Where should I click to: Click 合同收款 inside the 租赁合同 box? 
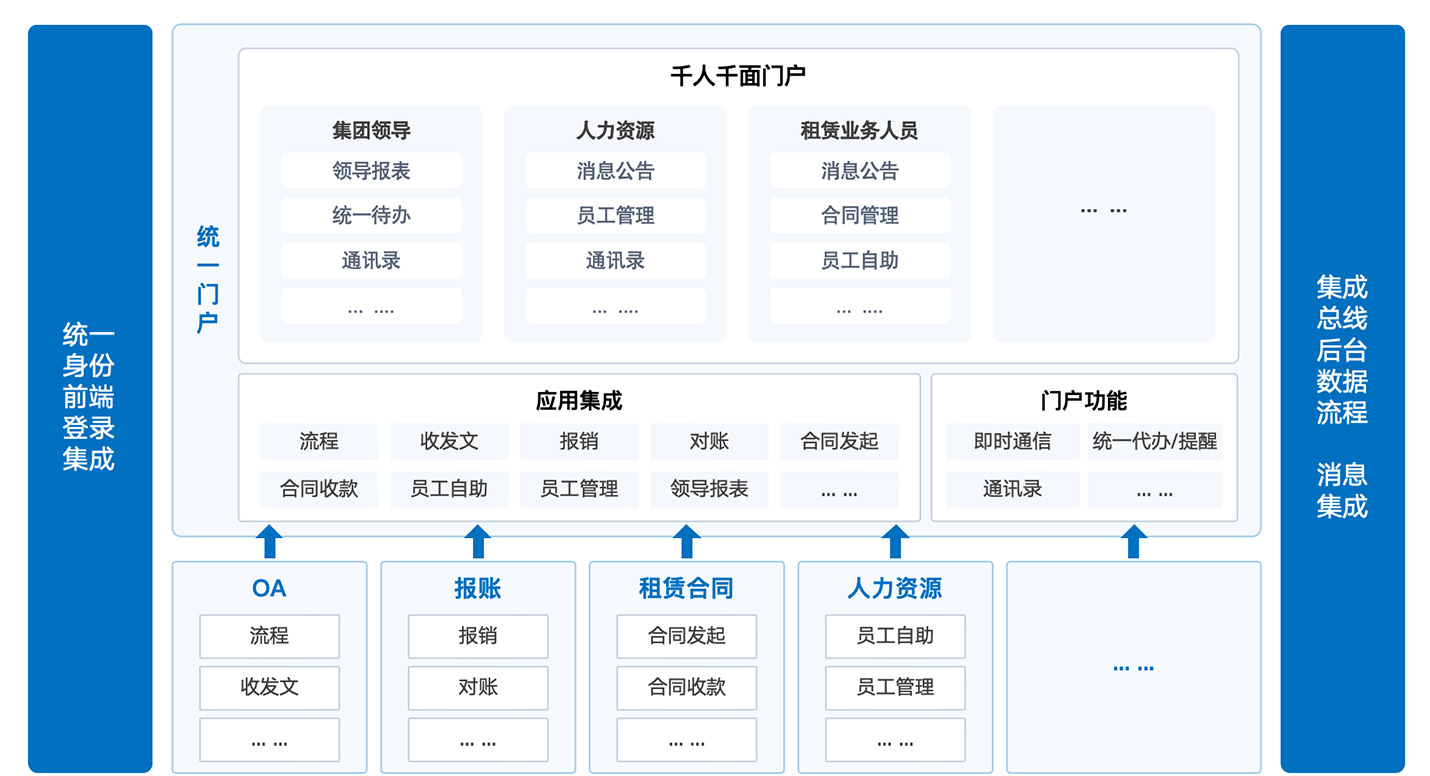click(686, 688)
